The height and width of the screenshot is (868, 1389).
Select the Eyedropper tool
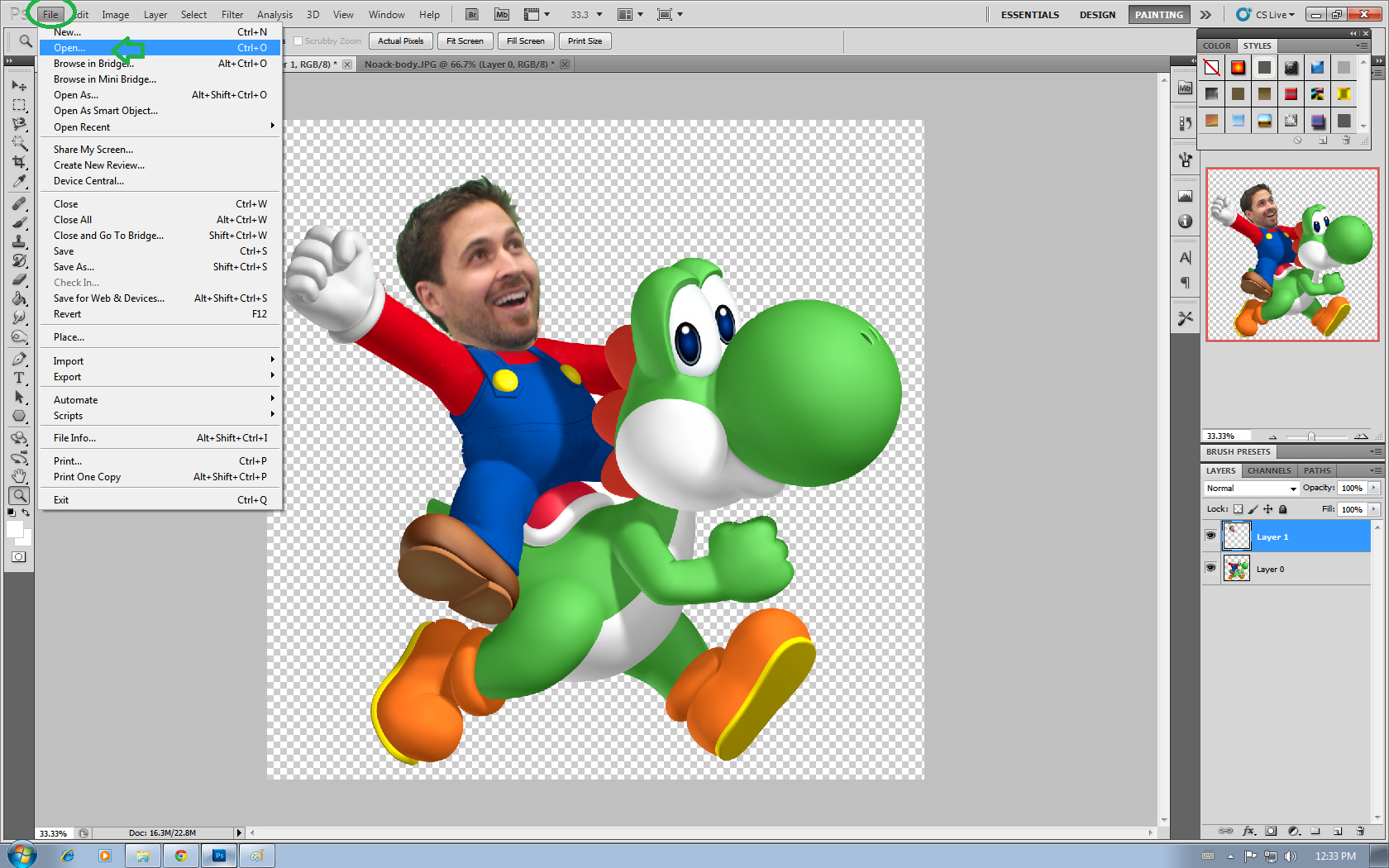[19, 181]
